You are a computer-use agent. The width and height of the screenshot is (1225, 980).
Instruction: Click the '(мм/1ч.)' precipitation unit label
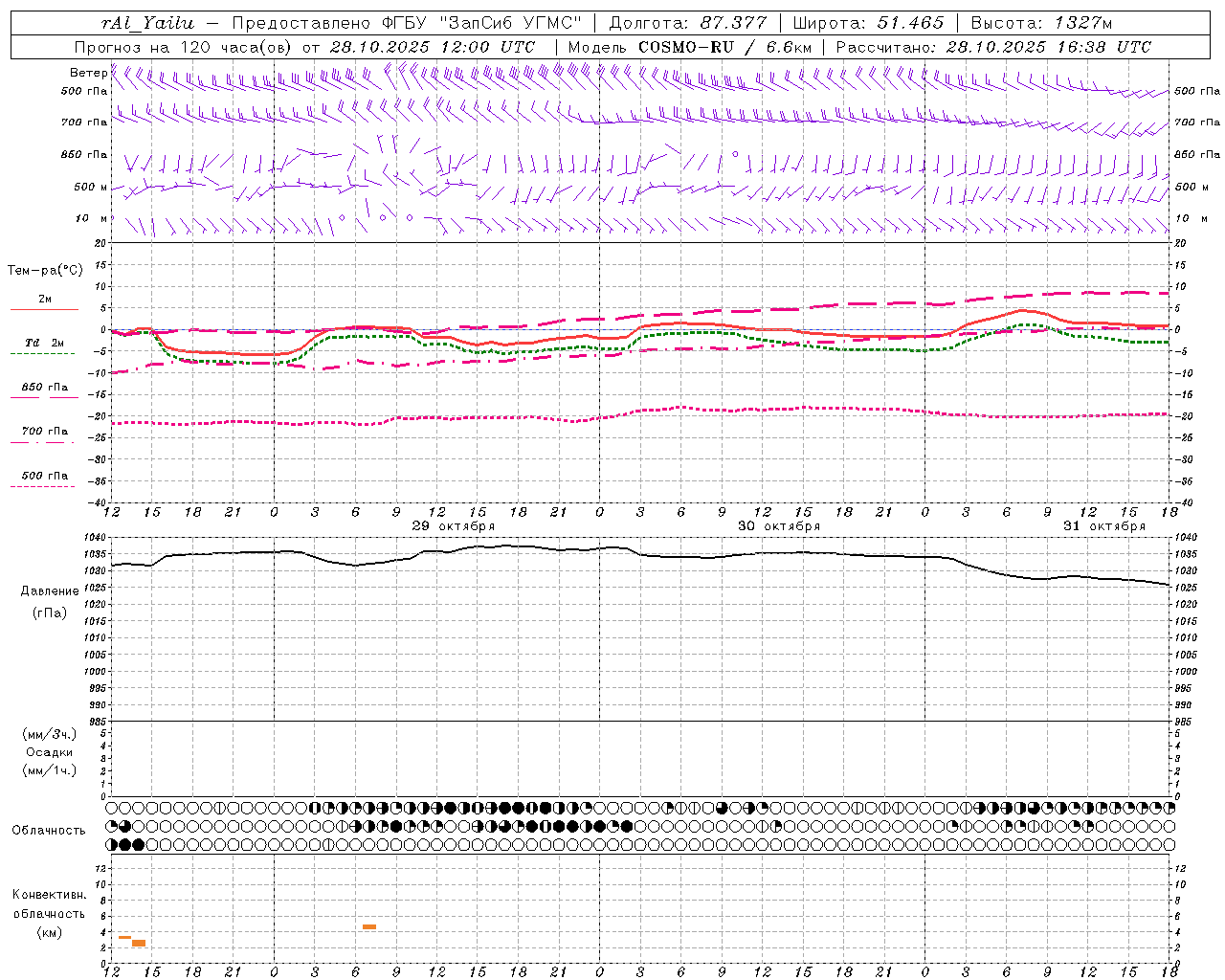coord(50,770)
